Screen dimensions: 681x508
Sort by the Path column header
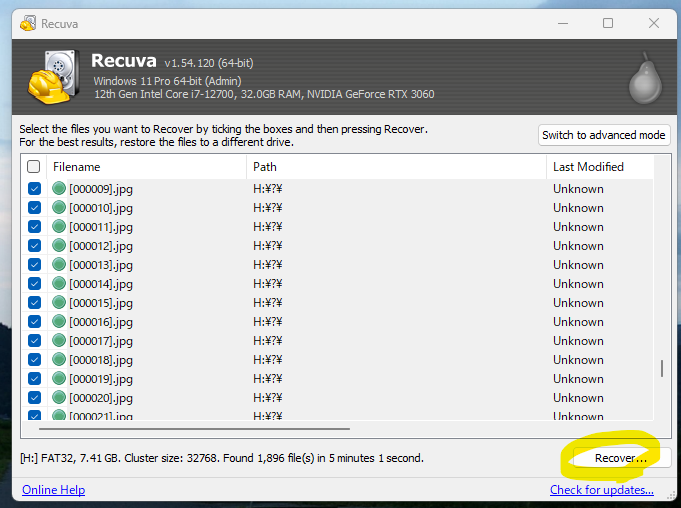(396, 167)
